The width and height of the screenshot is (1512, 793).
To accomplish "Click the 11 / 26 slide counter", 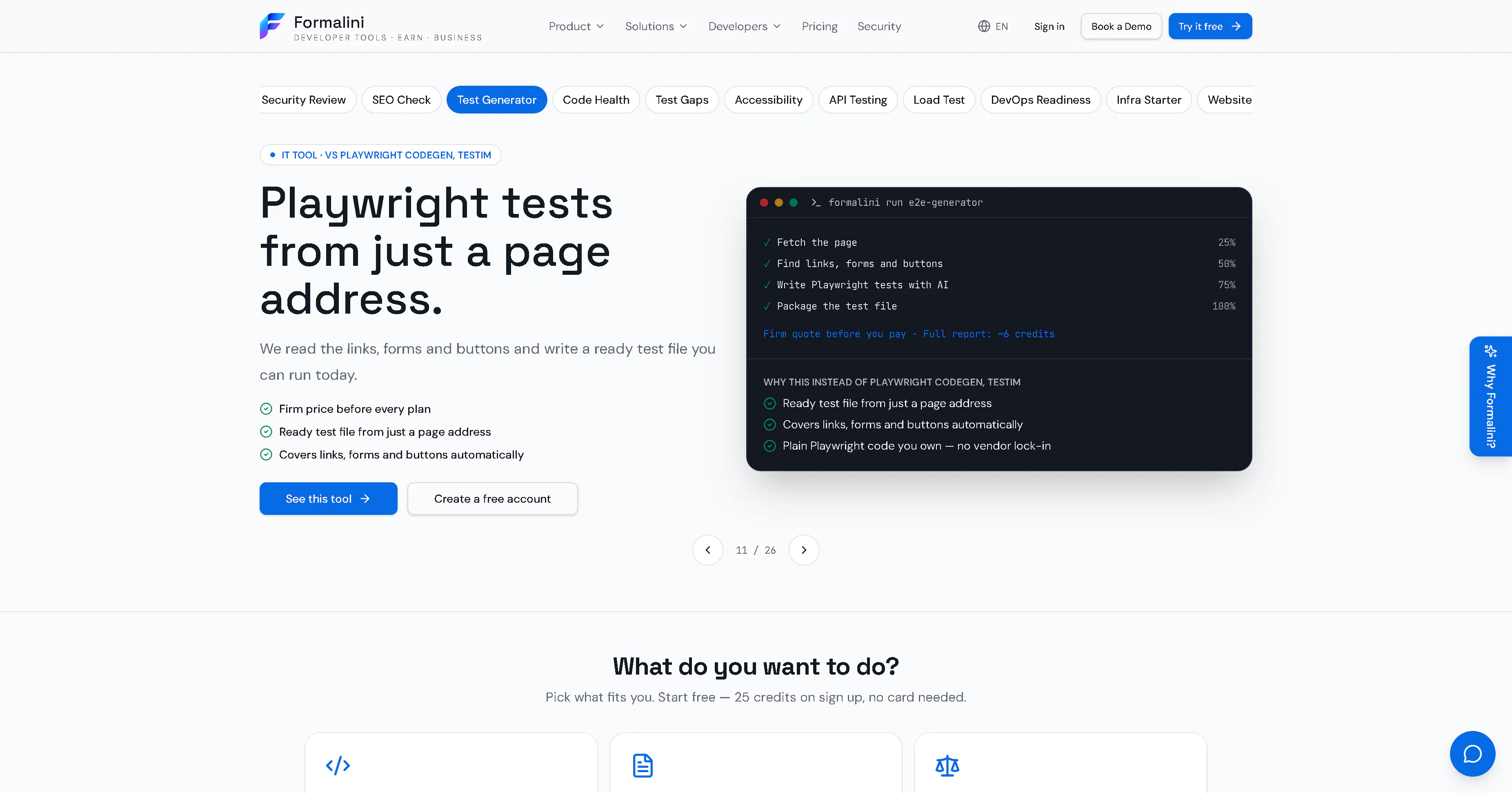I will click(756, 550).
